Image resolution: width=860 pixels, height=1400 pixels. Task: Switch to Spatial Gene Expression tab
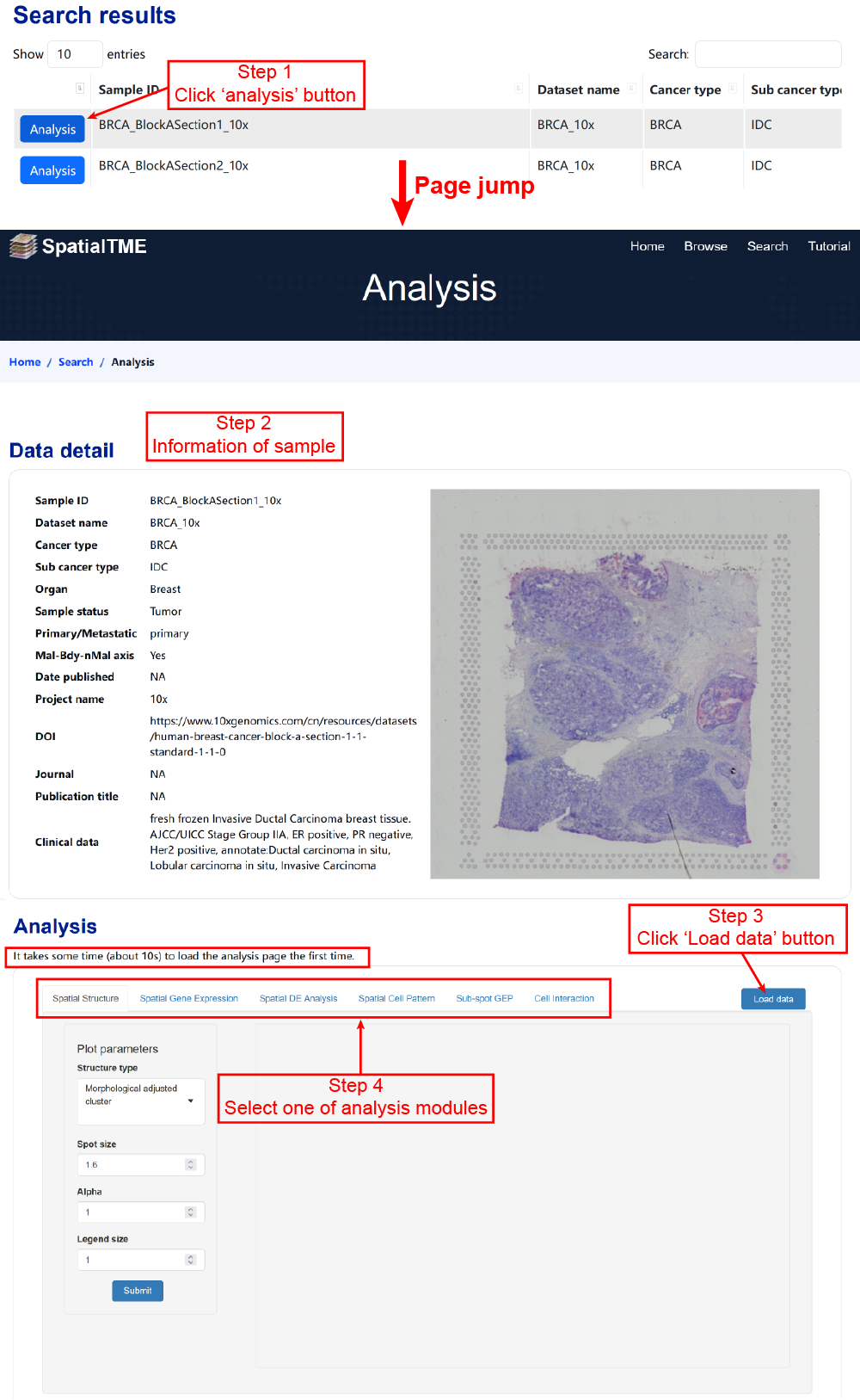(188, 999)
